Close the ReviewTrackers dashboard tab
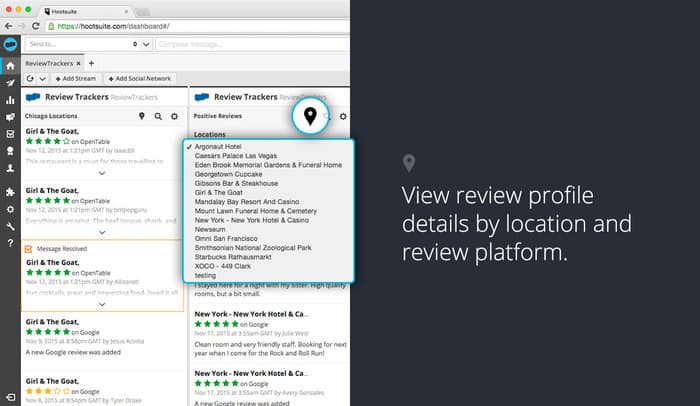Viewport: 700px width, 406px height. (78, 63)
